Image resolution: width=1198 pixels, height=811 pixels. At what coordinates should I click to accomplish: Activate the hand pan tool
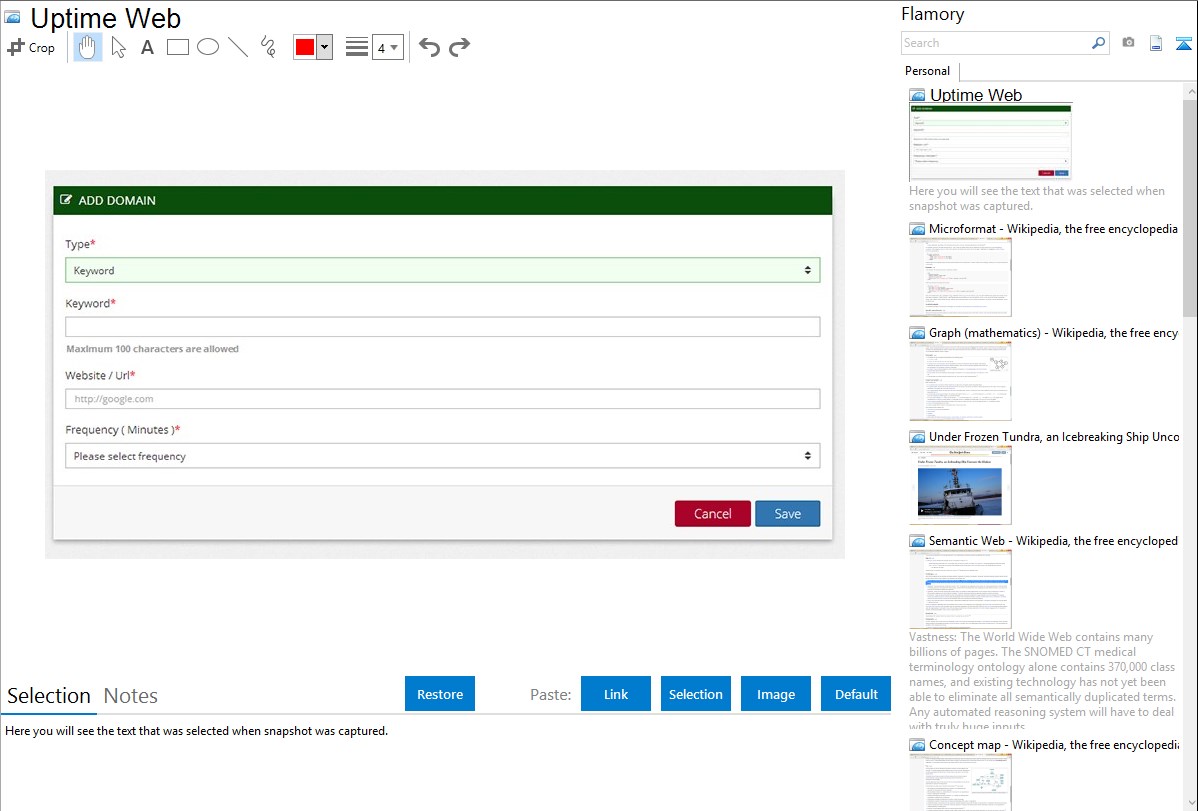88,47
